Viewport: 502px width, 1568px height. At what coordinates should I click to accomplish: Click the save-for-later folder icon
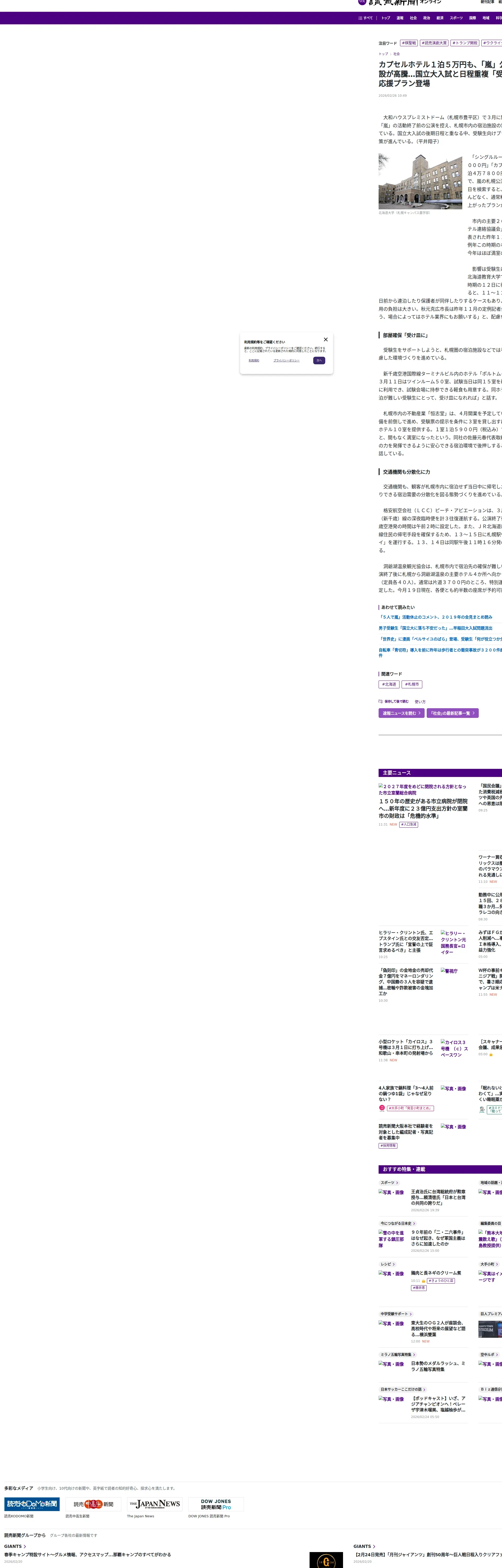pyautogui.click(x=380, y=701)
